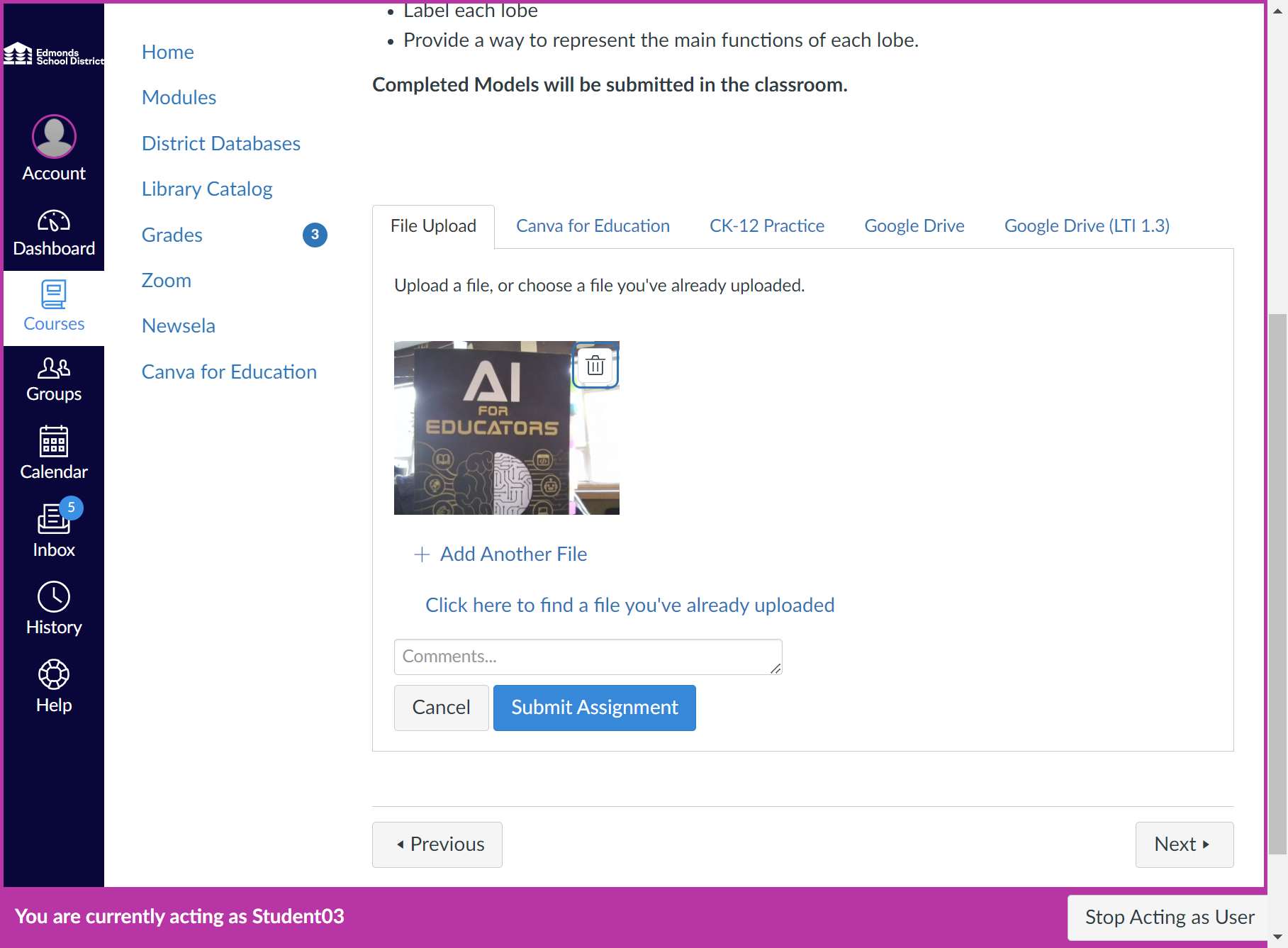Screen dimensions: 1288x948
Task: Go to the Next module item
Action: [x=1185, y=844]
